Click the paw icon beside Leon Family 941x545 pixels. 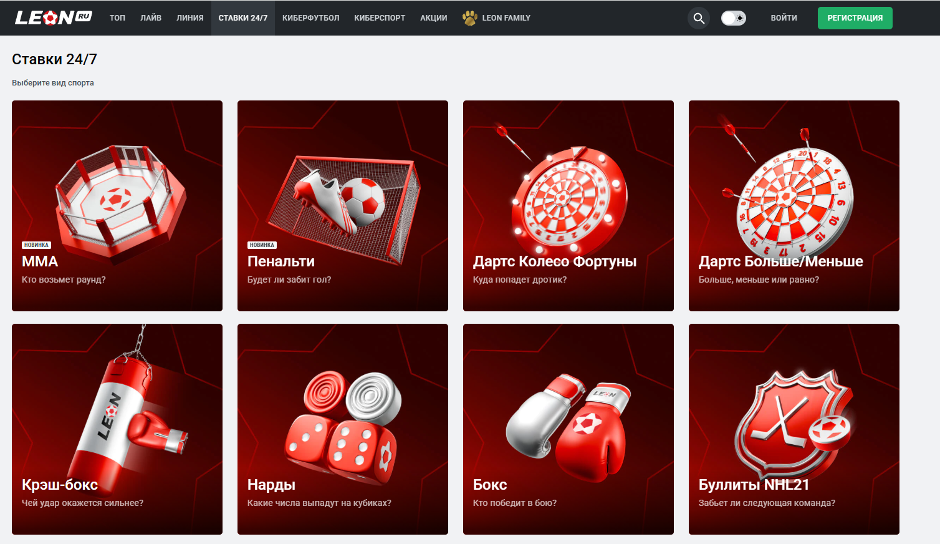pyautogui.click(x=470, y=18)
